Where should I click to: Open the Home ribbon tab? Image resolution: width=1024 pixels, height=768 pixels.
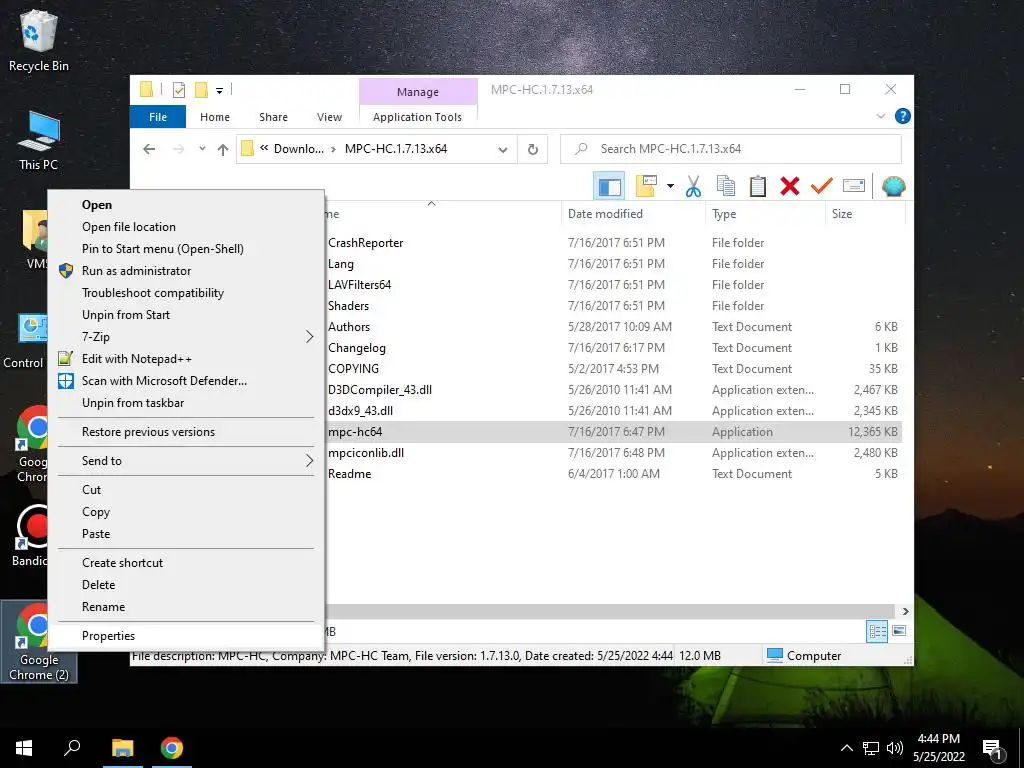[x=215, y=117]
